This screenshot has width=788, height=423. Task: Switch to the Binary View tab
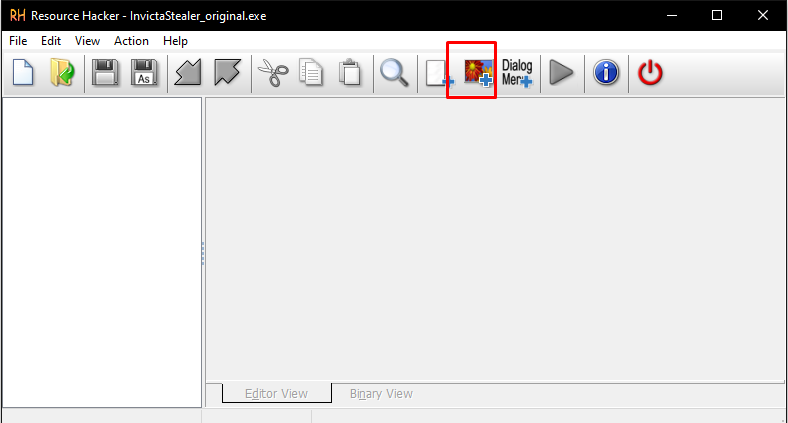(381, 394)
